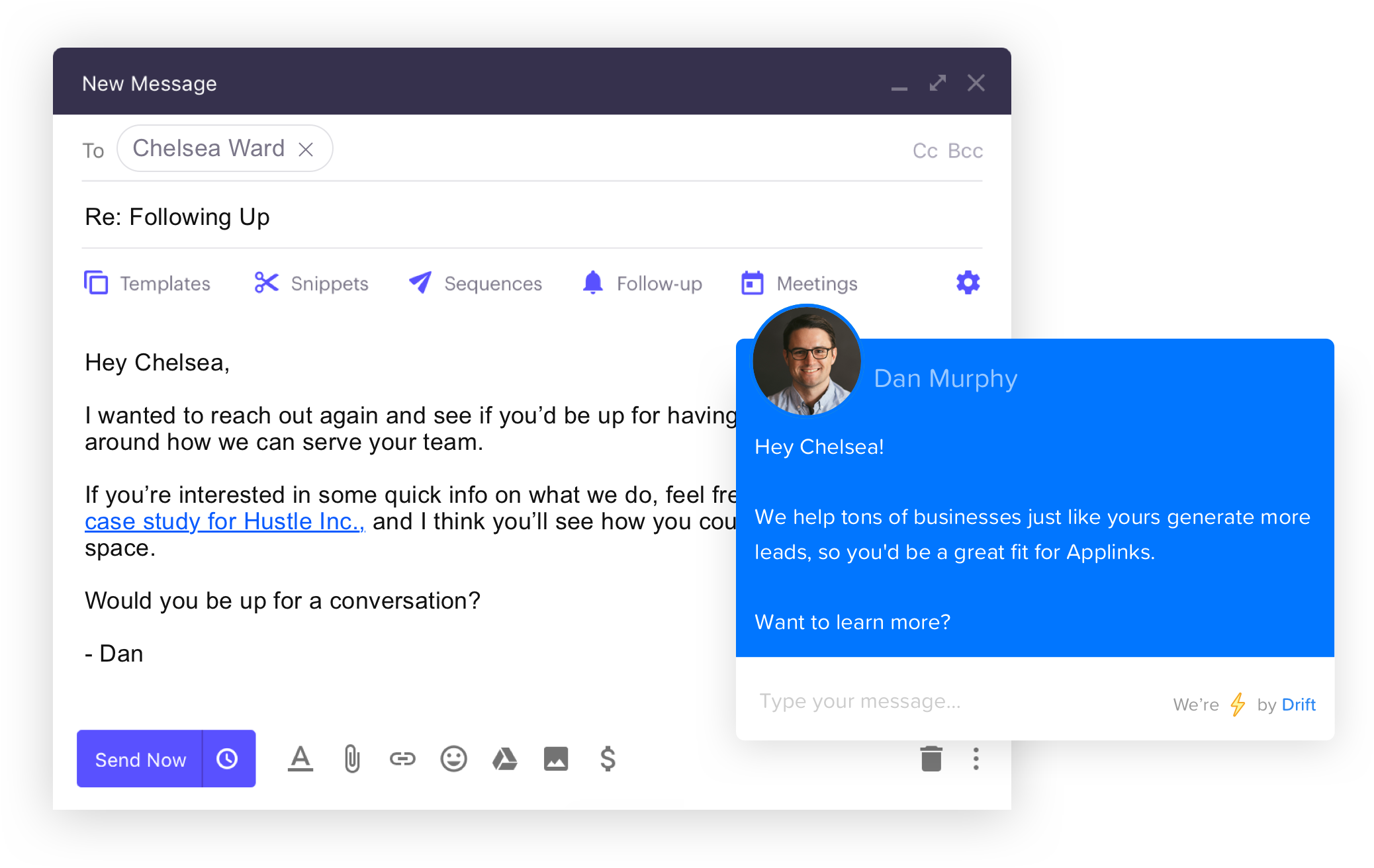This screenshot has width=1374, height=868.
Task: Open schedule send clock dropdown
Action: tap(228, 759)
